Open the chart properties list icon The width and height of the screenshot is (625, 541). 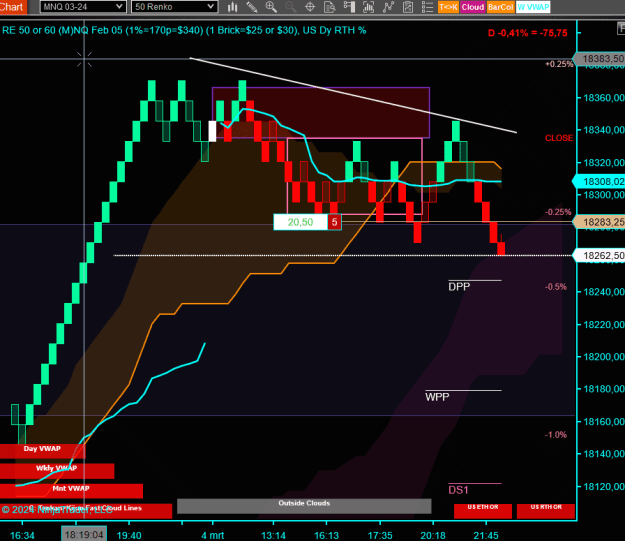click(x=427, y=7)
